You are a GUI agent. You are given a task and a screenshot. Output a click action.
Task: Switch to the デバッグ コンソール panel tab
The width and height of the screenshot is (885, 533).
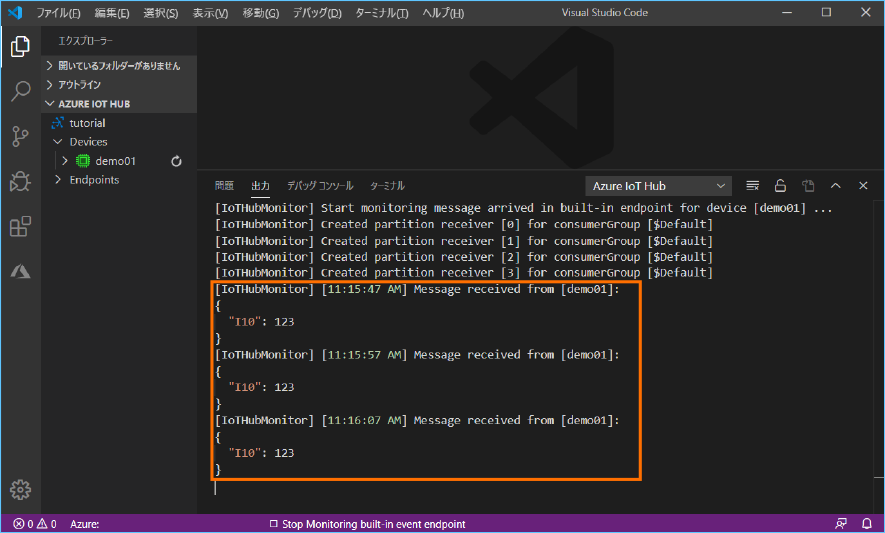(319, 186)
